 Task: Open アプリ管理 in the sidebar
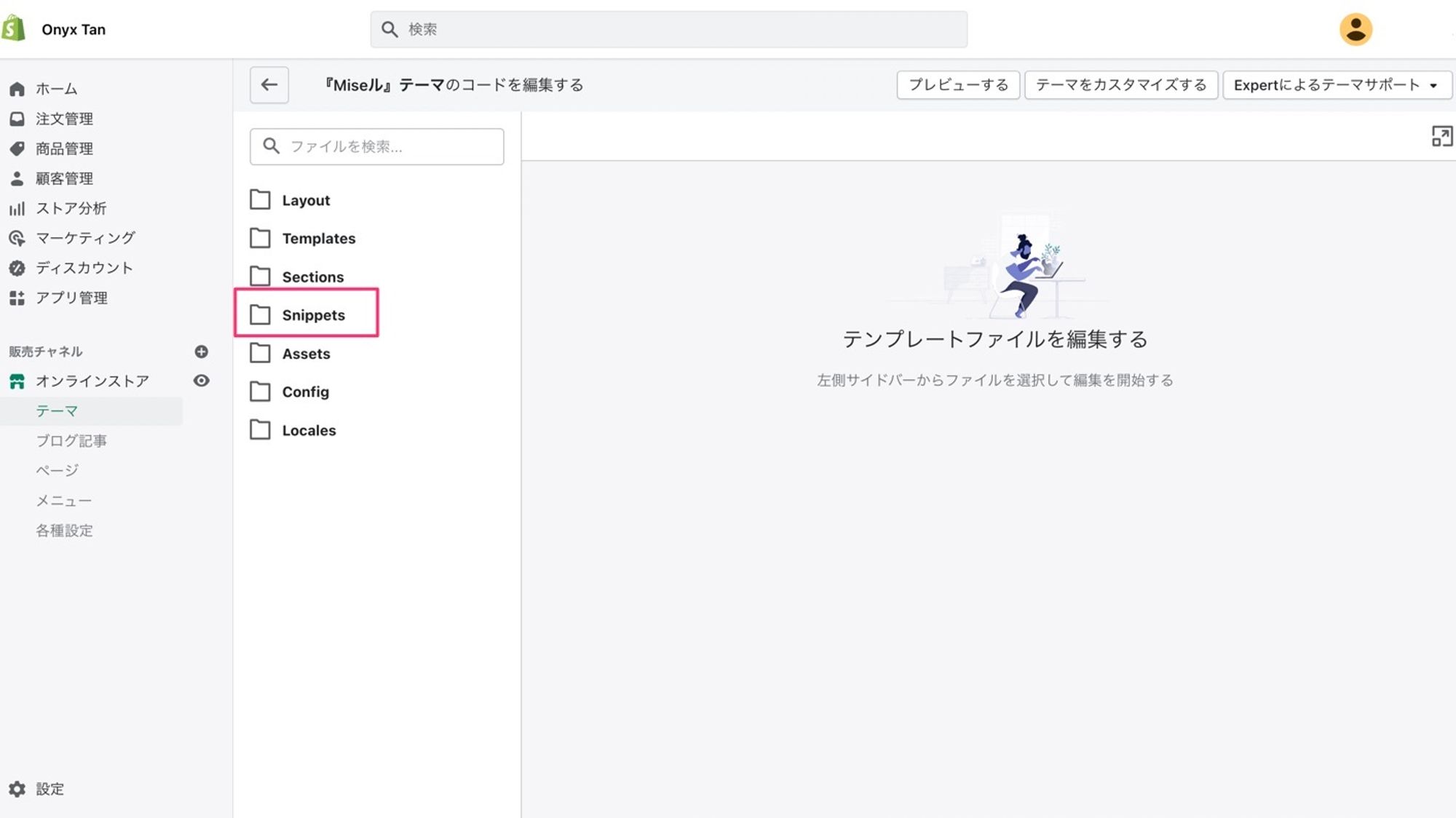71,298
